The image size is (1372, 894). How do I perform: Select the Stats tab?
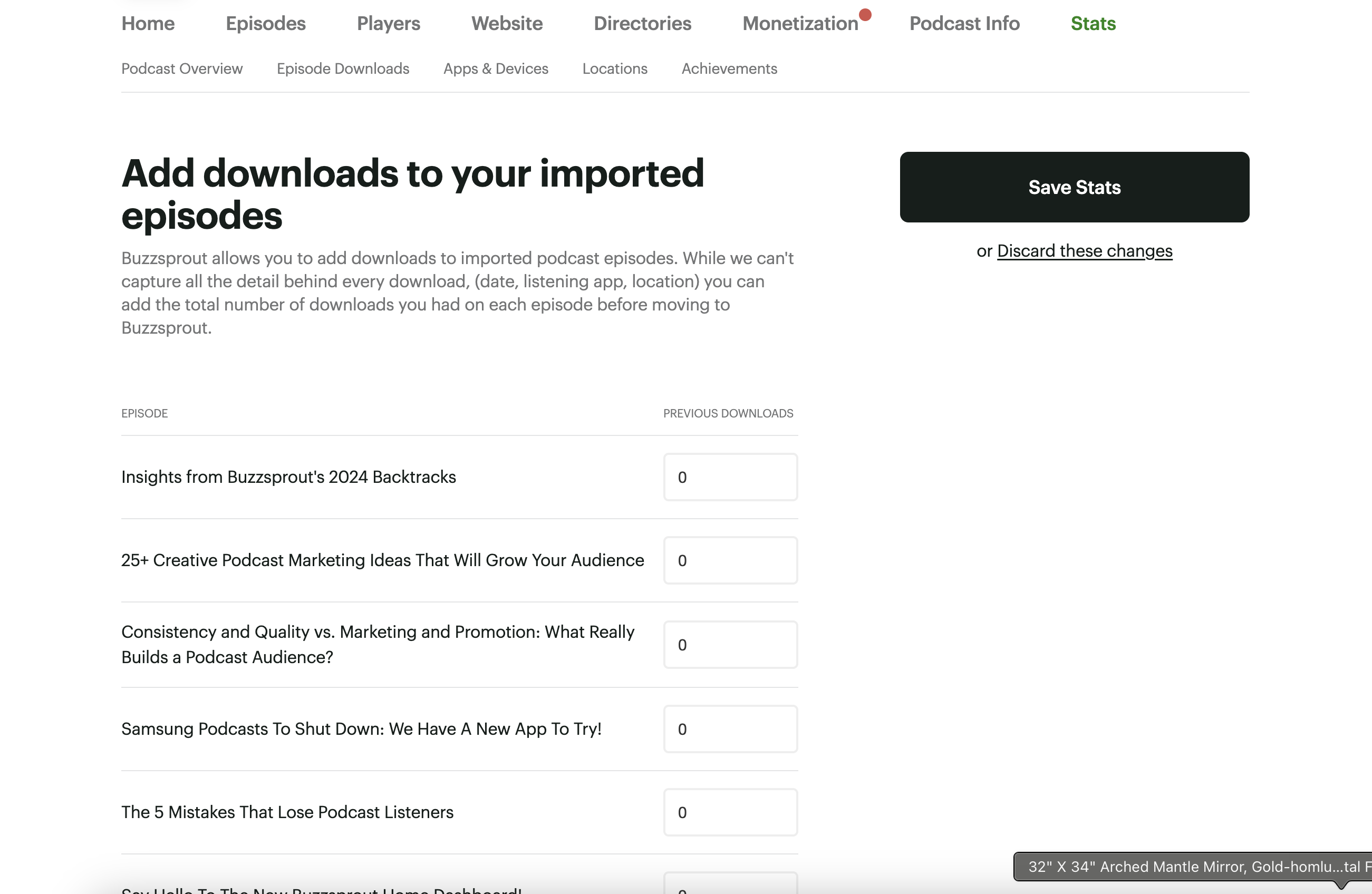pyautogui.click(x=1093, y=23)
